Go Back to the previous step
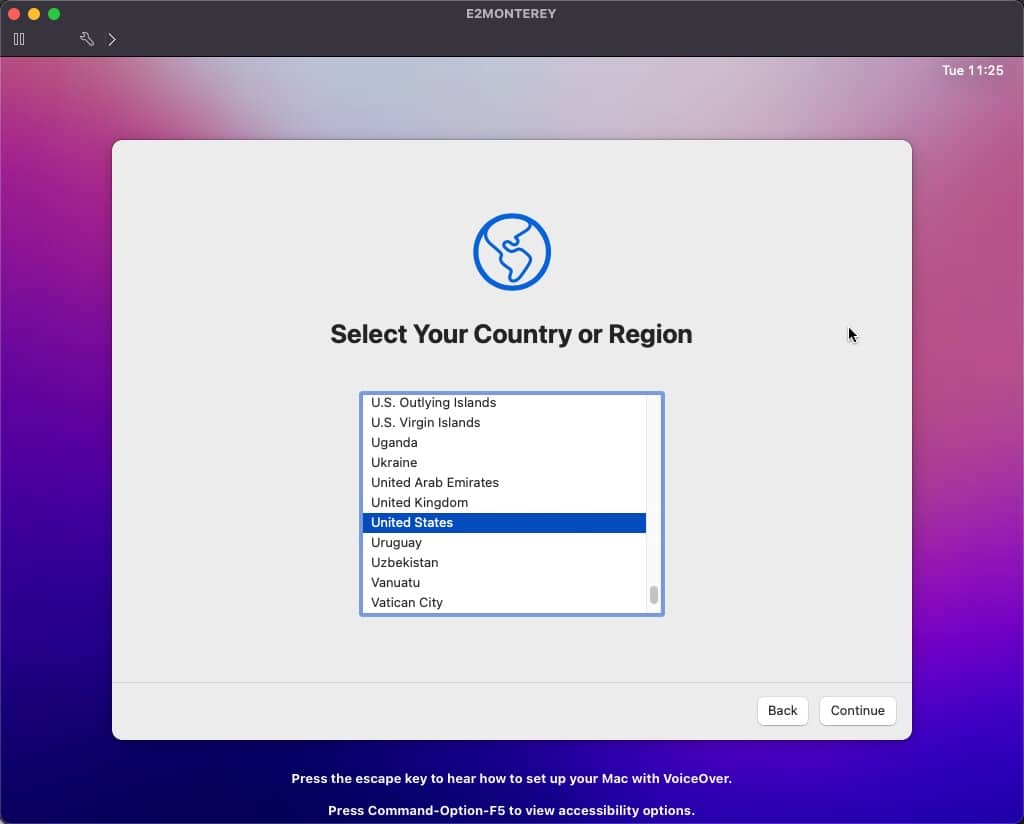This screenshot has height=824, width=1024. pyautogui.click(x=782, y=710)
